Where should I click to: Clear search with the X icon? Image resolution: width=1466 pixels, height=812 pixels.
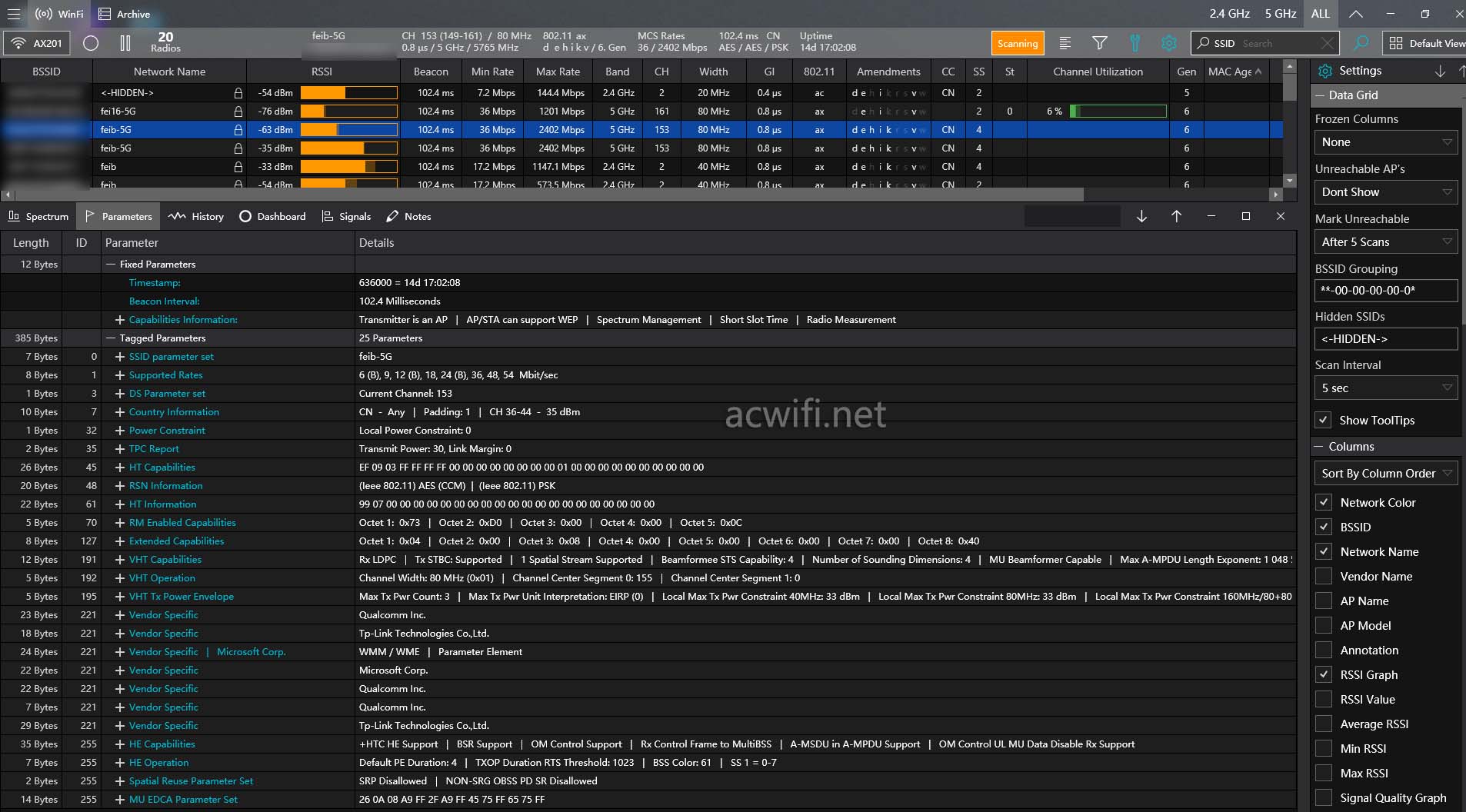coord(1327,43)
